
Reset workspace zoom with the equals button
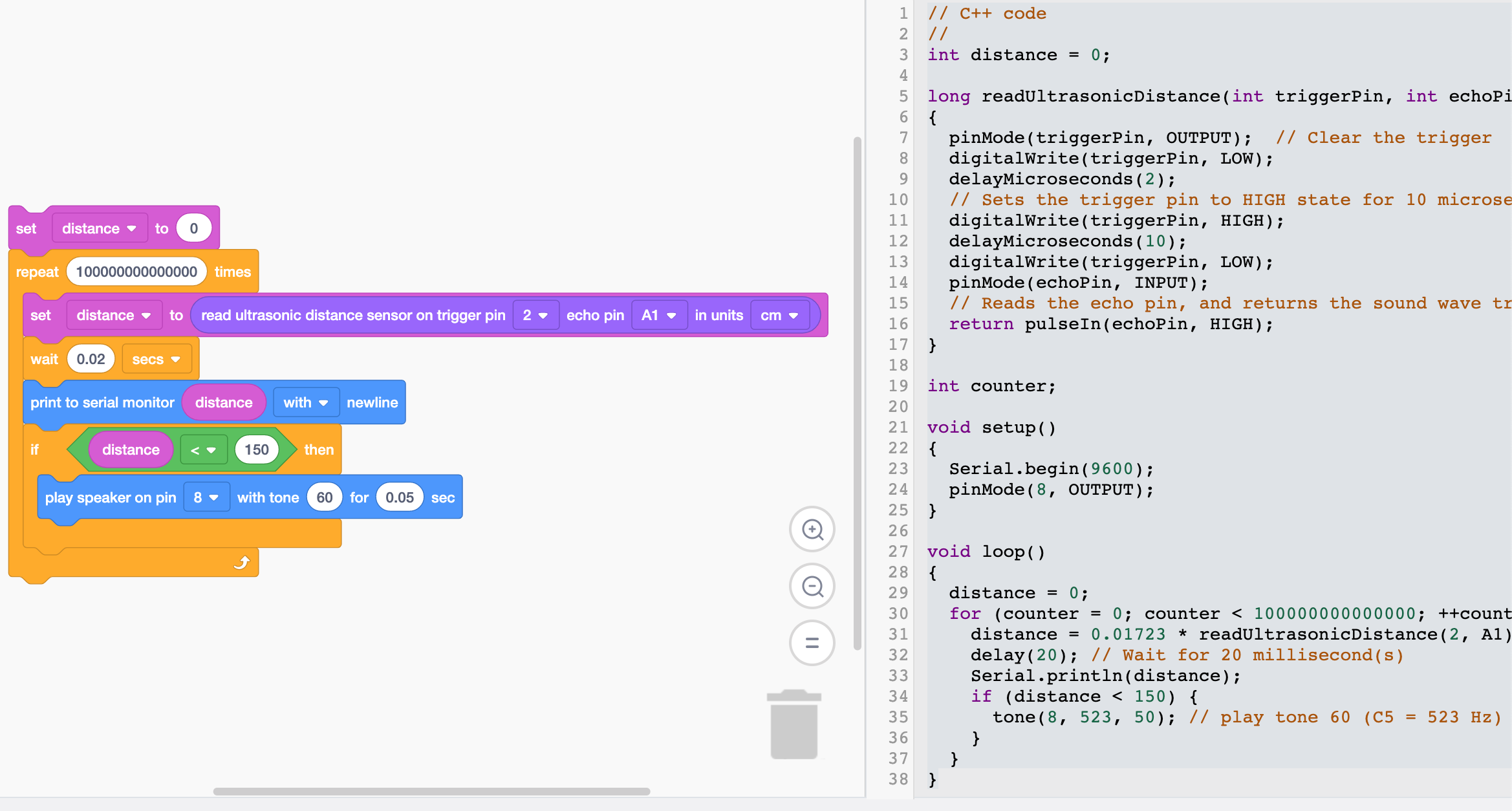[x=812, y=643]
